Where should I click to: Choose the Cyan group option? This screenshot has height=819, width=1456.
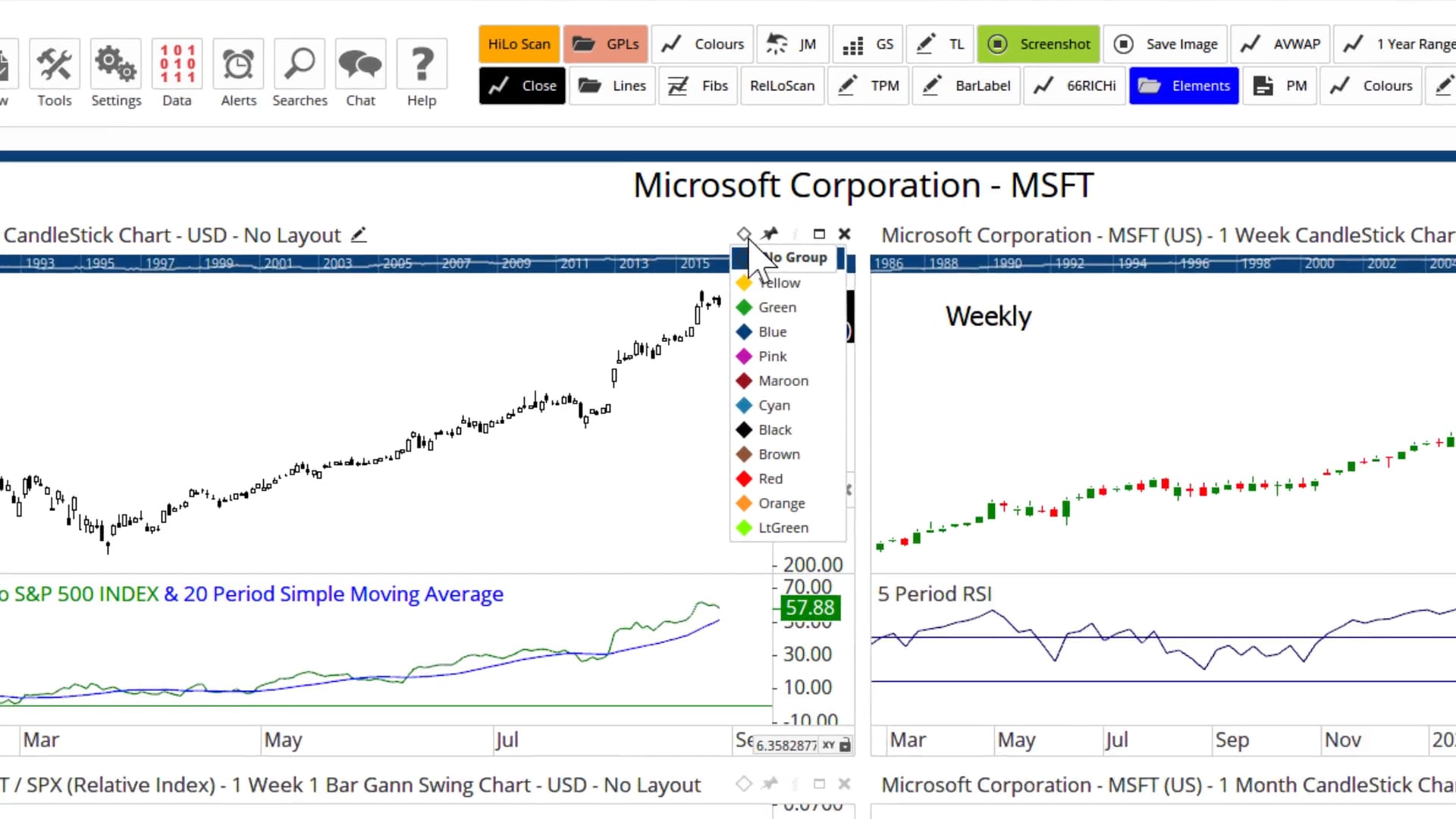point(788,405)
